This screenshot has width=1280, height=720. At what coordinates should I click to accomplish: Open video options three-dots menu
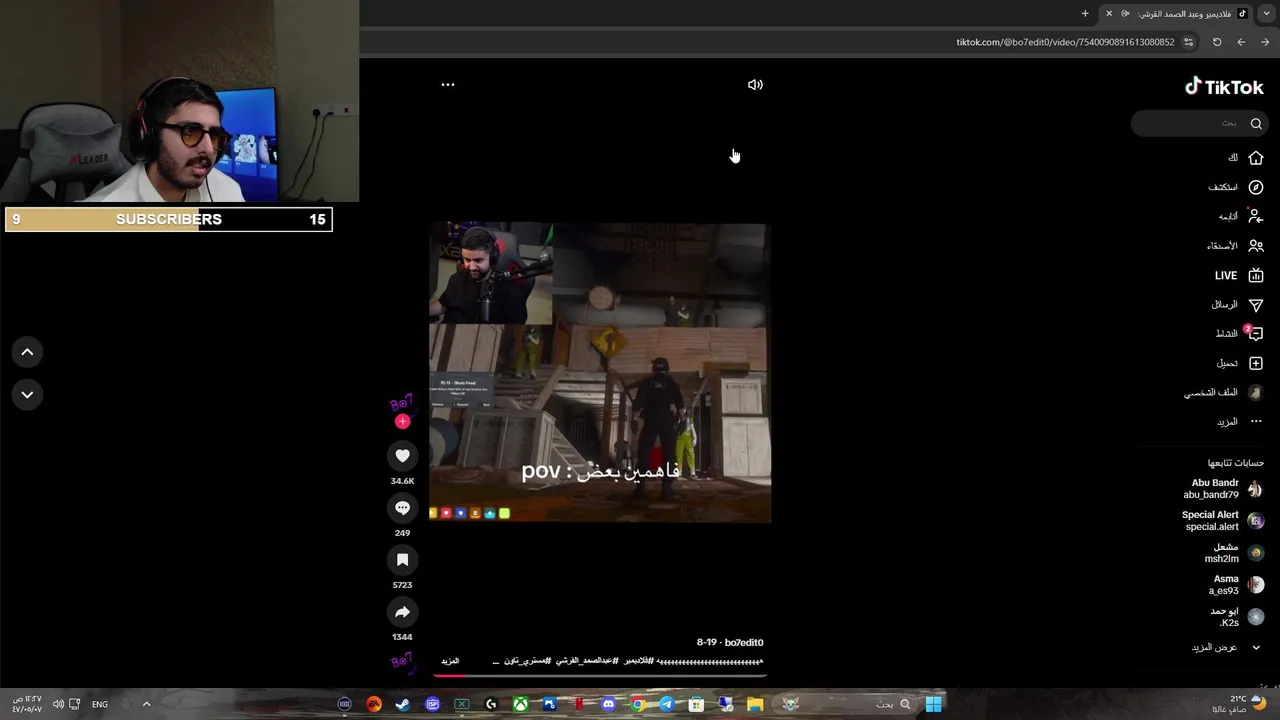coord(448,85)
